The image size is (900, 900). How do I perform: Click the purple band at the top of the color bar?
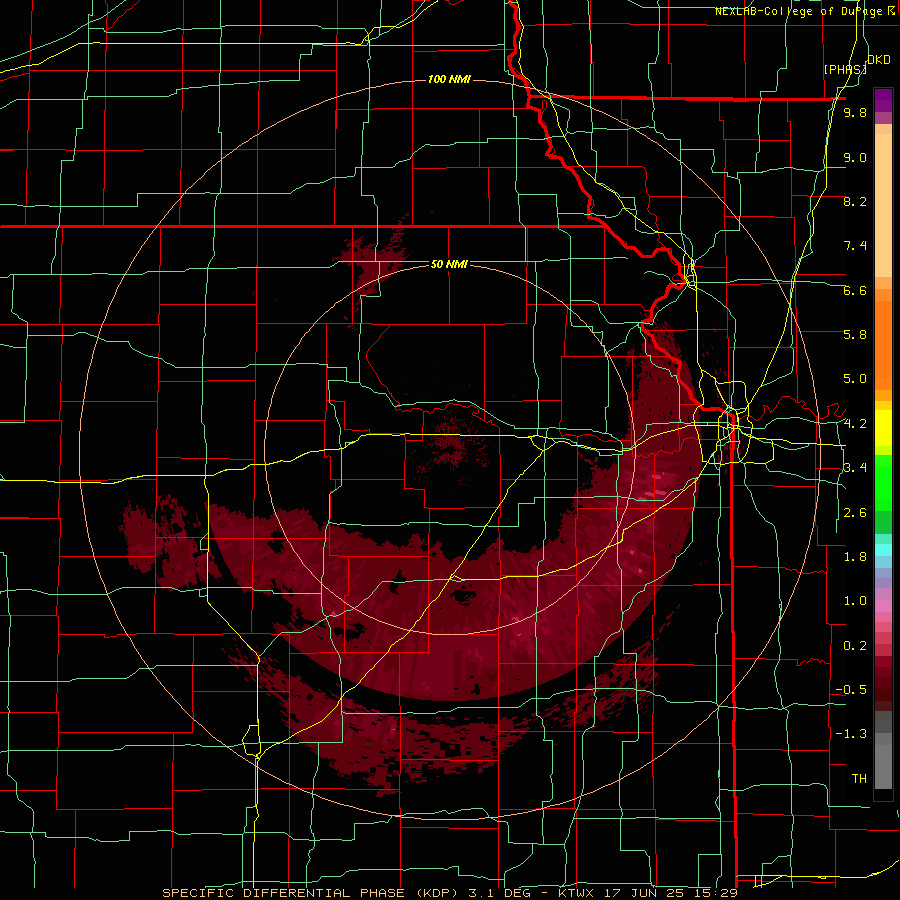(883, 100)
